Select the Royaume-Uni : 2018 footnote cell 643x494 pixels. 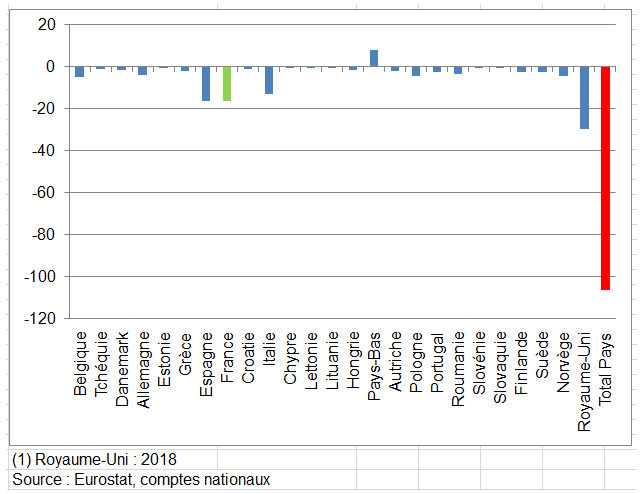(x=95, y=460)
